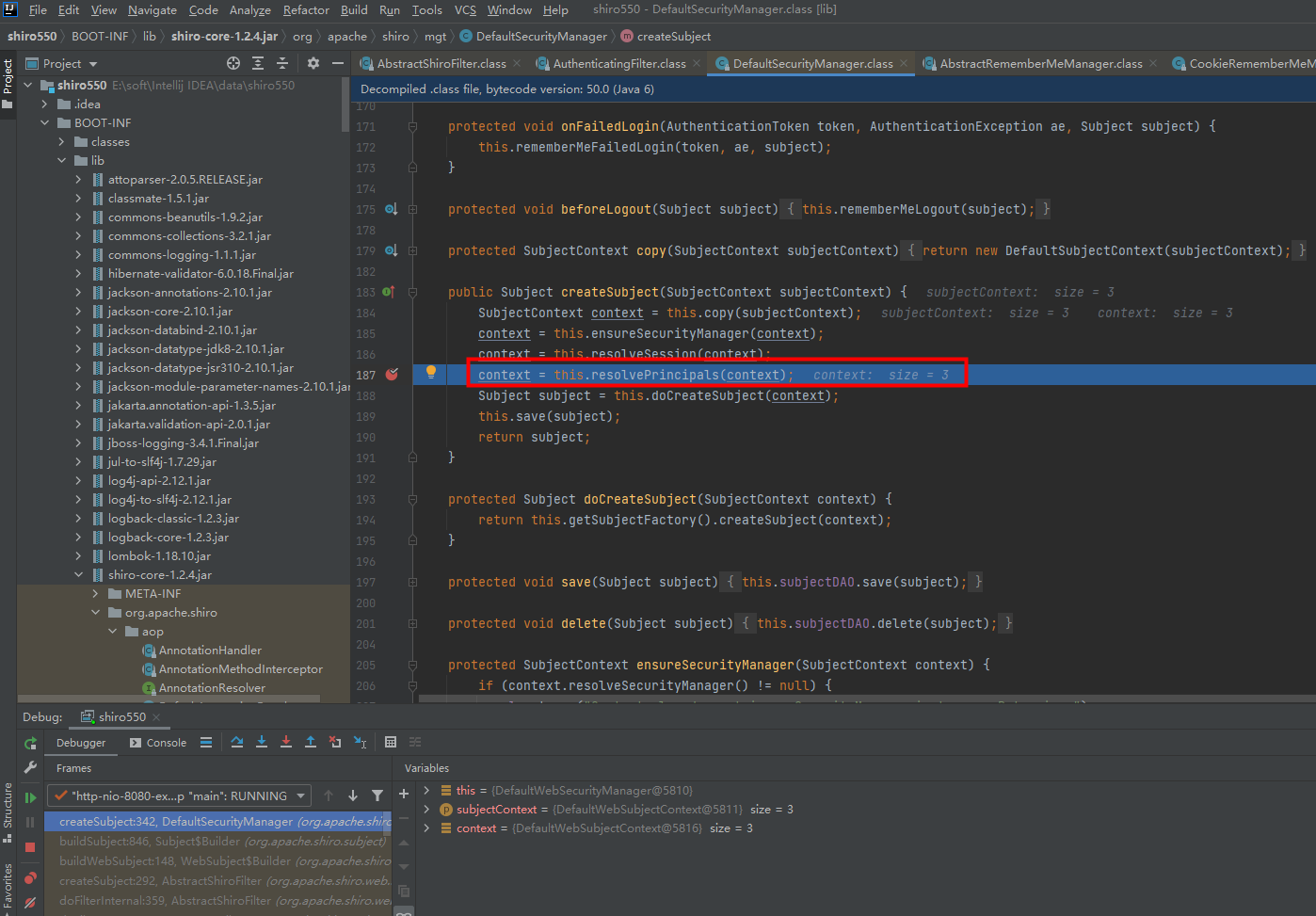
Task: Click the threads layout icon after Console
Action: pos(206,743)
